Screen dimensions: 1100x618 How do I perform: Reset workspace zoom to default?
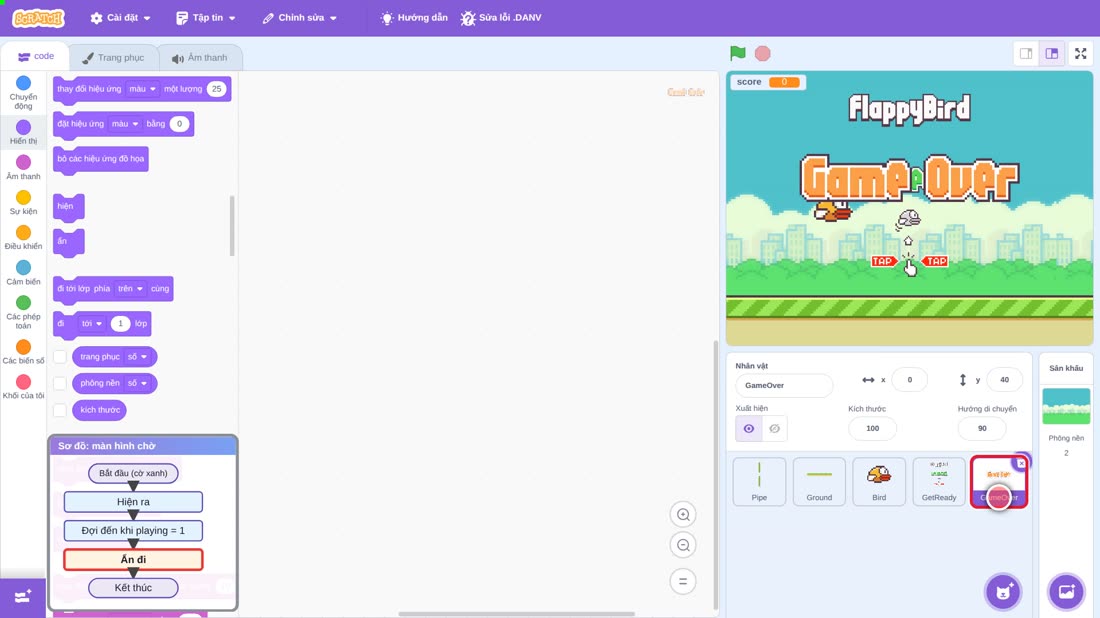[683, 581]
